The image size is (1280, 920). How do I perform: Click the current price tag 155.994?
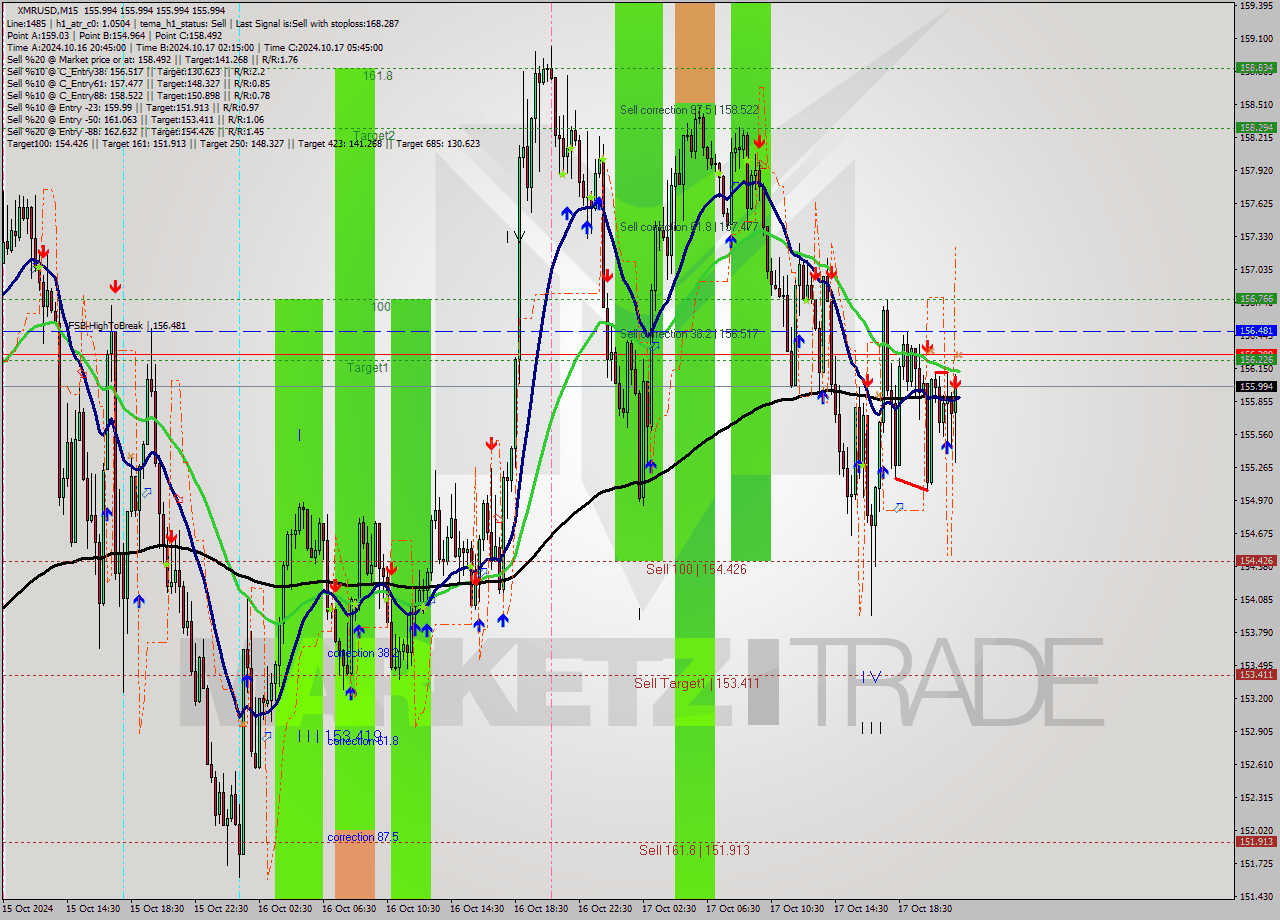point(1256,386)
